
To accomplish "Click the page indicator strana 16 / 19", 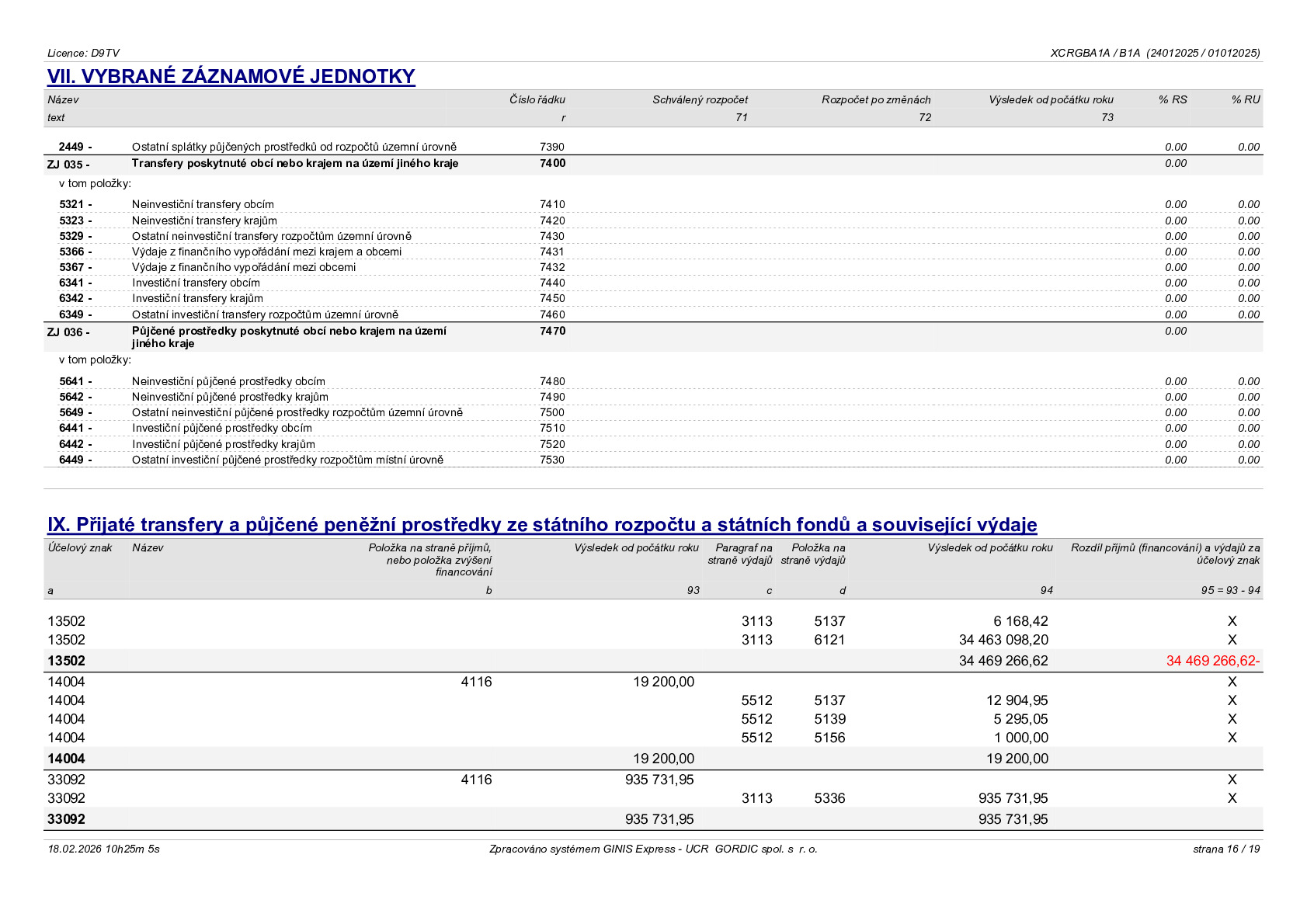I will [x=1226, y=849].
